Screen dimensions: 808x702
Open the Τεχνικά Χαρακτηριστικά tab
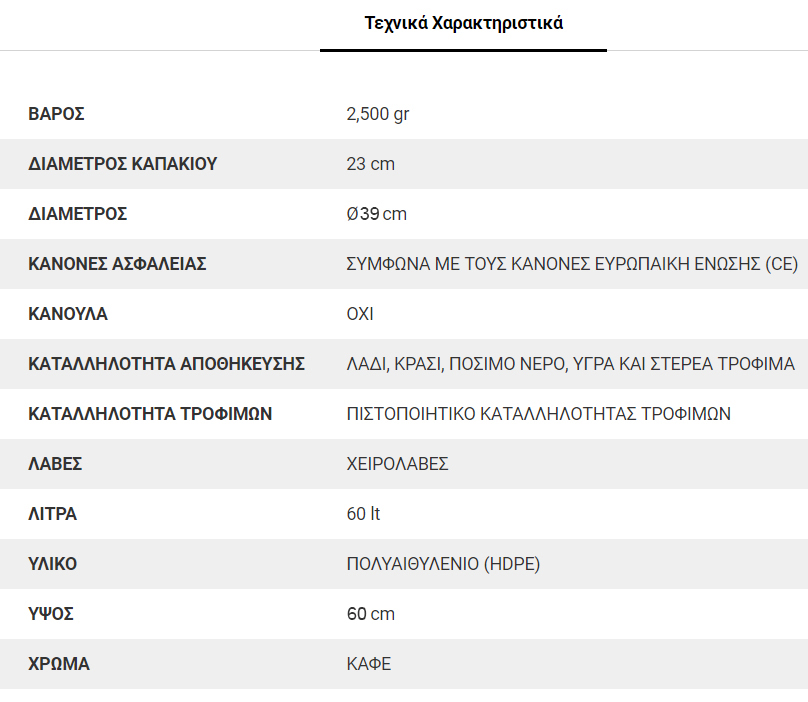(x=463, y=23)
